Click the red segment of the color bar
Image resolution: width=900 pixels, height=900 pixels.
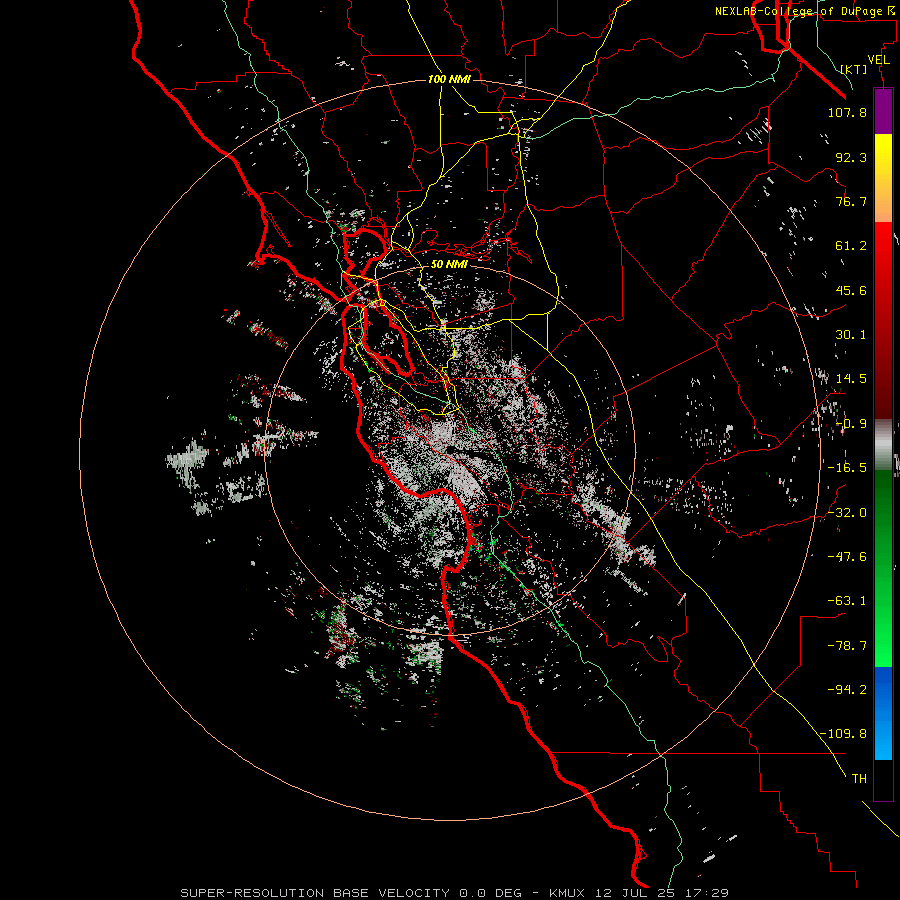[x=883, y=321]
